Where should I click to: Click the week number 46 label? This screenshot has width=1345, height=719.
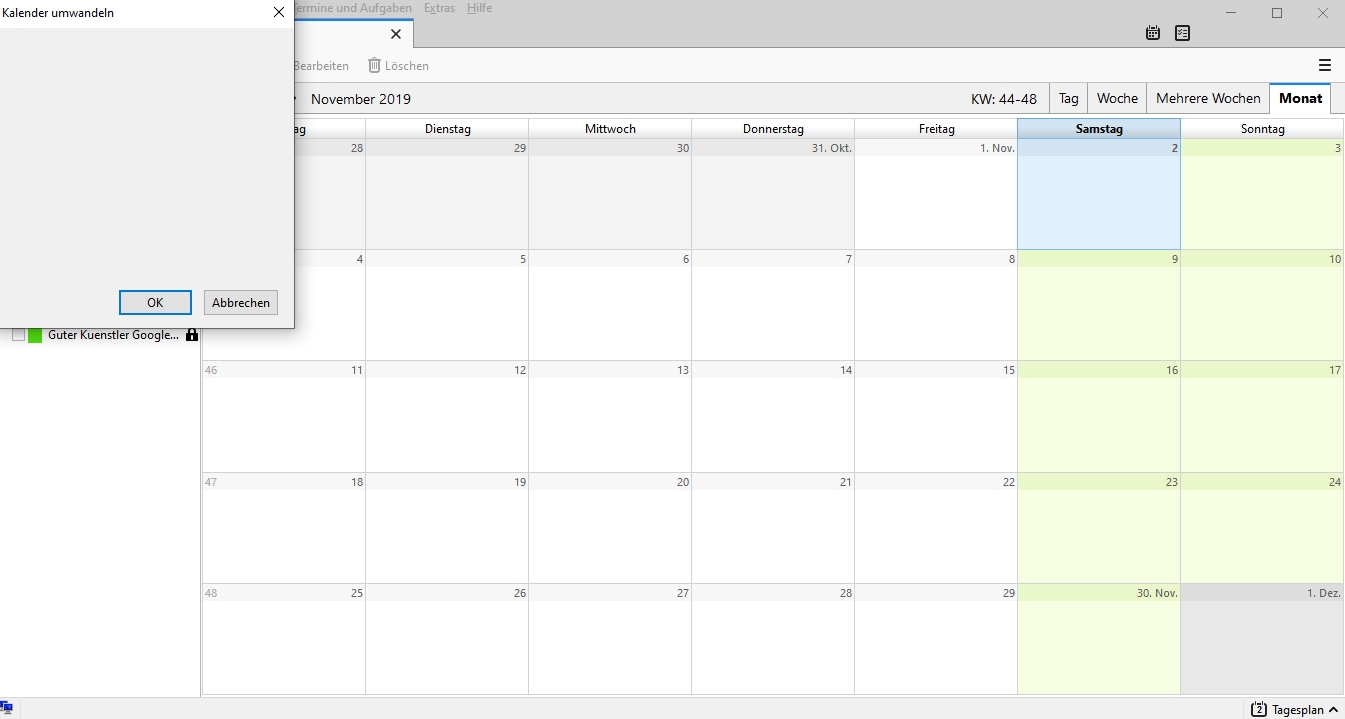[x=211, y=370]
